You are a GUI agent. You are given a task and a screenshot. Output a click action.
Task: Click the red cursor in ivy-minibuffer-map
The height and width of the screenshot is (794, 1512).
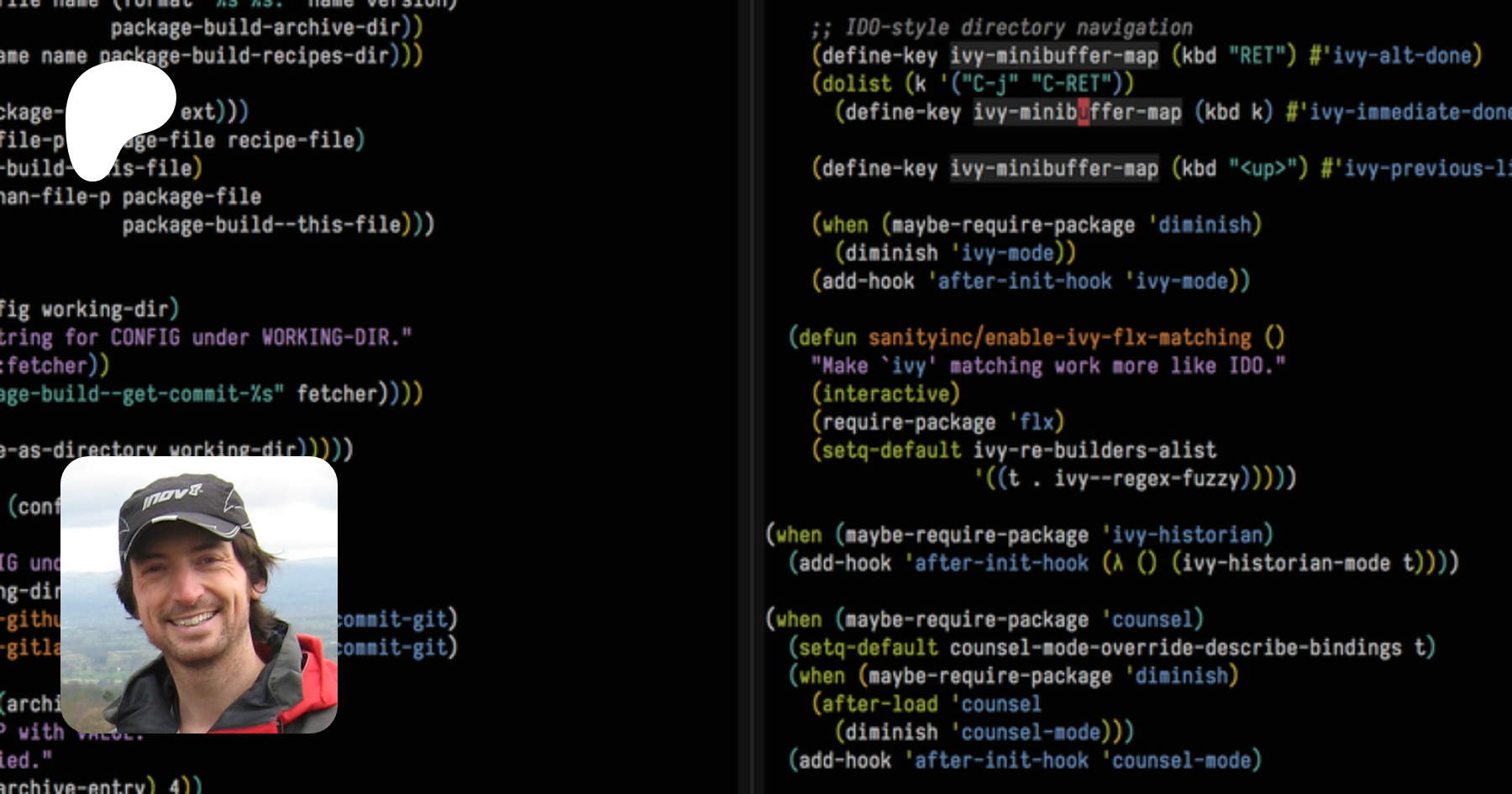coord(1084,112)
